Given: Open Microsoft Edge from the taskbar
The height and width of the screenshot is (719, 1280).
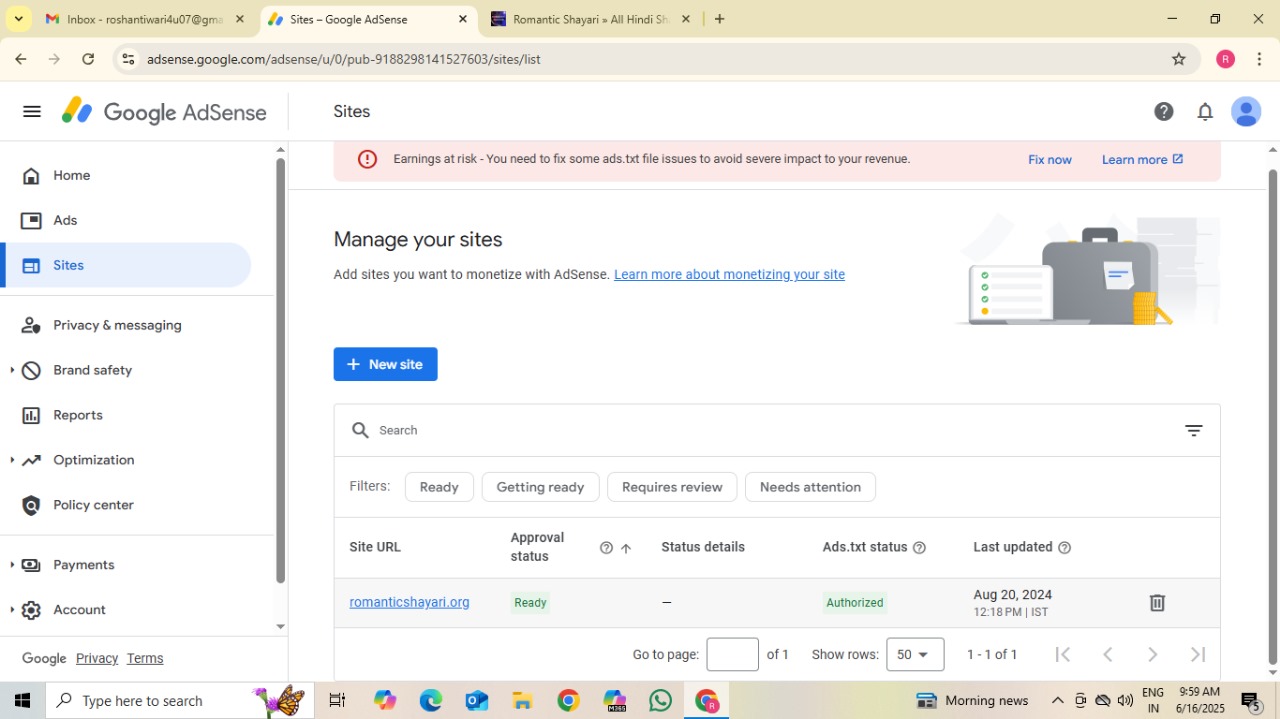Looking at the screenshot, I should [x=431, y=700].
